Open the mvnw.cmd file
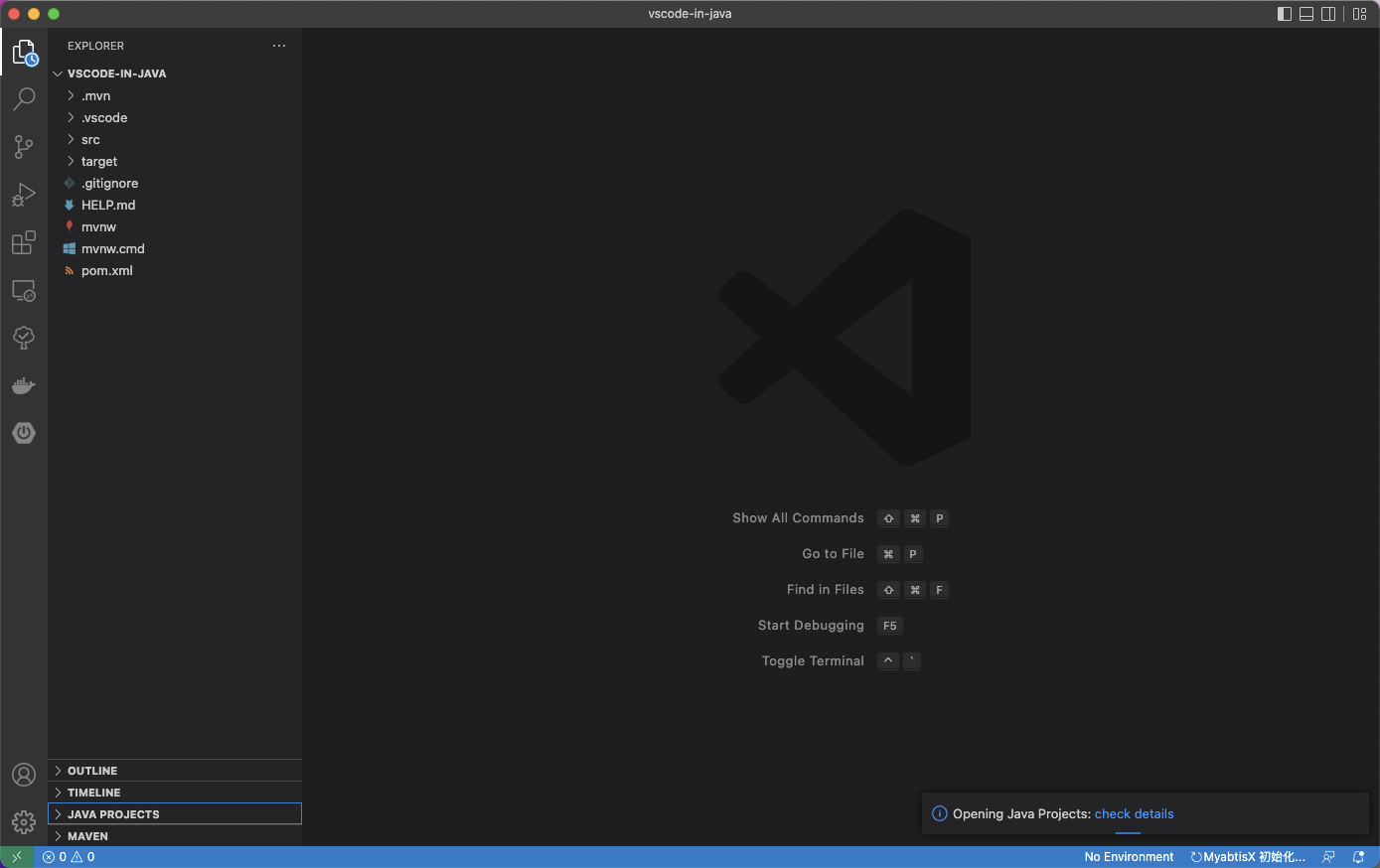Viewport: 1380px width, 868px height. [175, 249]
